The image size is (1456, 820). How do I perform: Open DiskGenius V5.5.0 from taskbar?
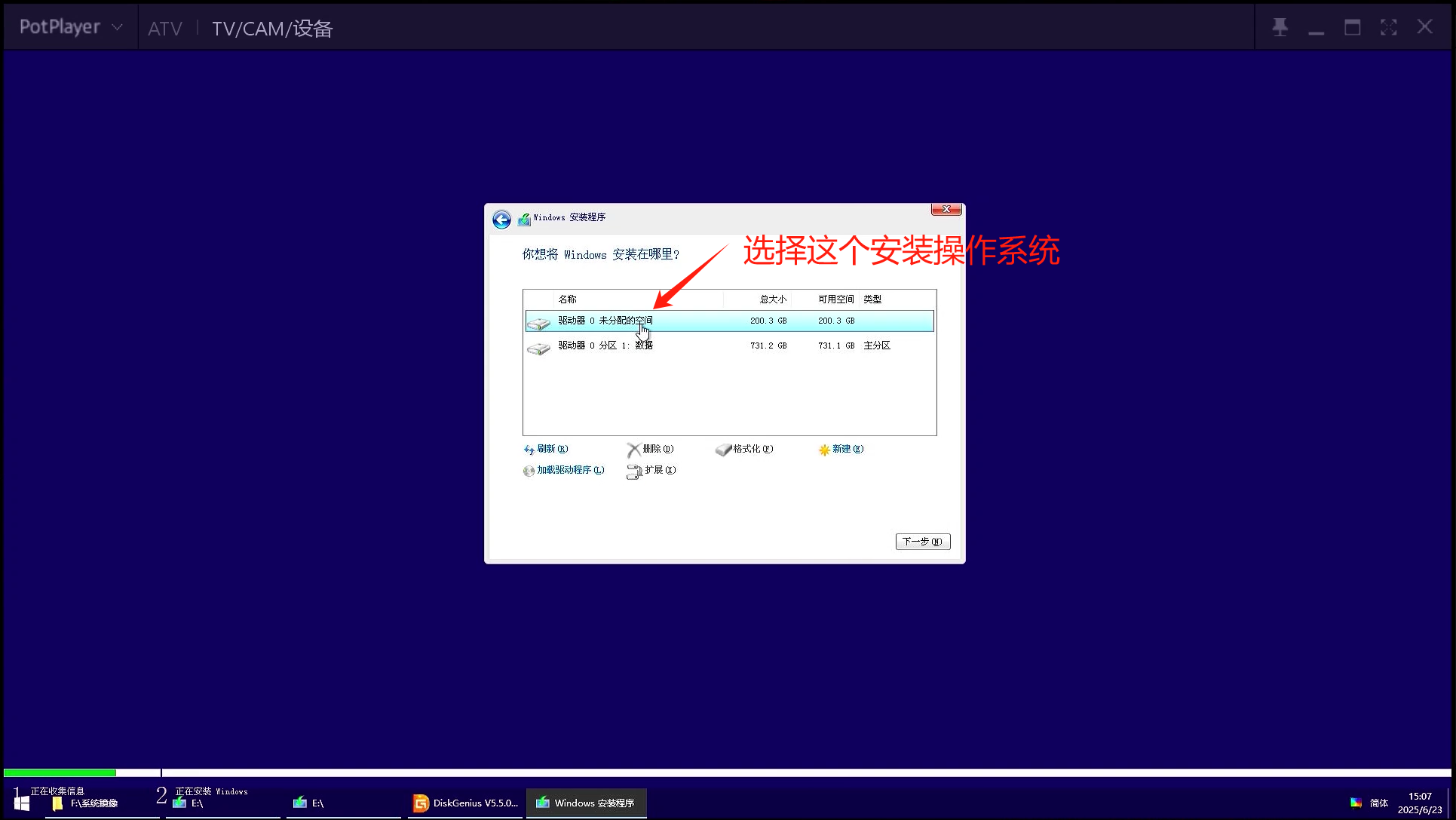(x=466, y=803)
